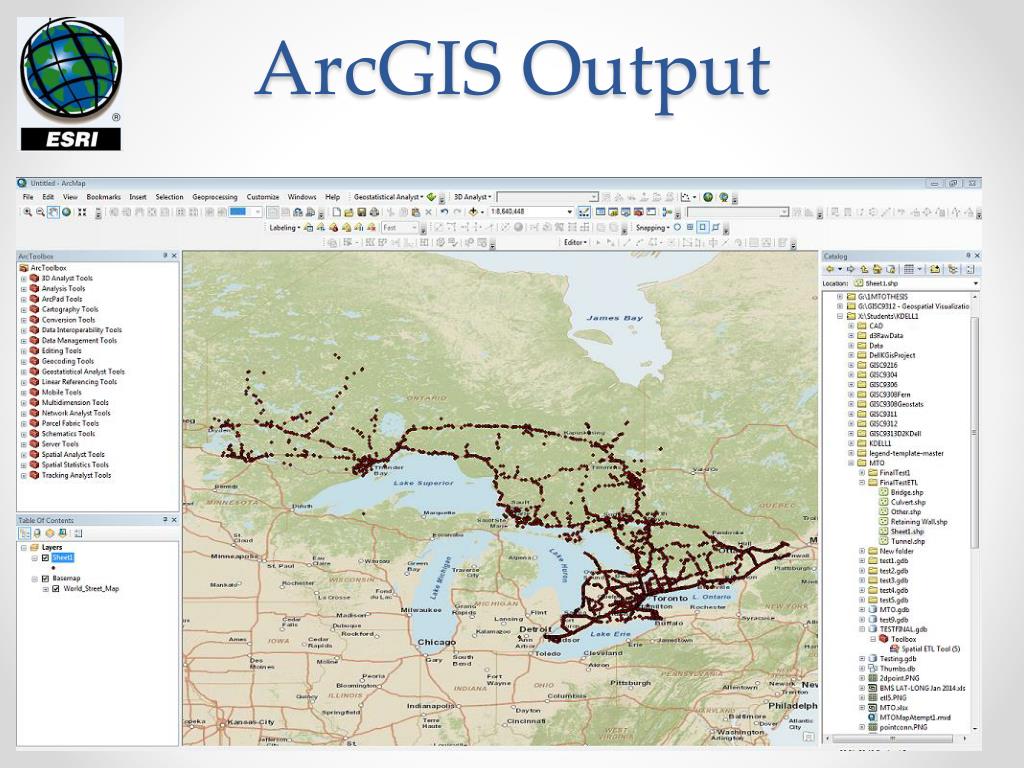Screen dimensions: 1024x768
Task: Open the Help menu
Action: [x=332, y=197]
